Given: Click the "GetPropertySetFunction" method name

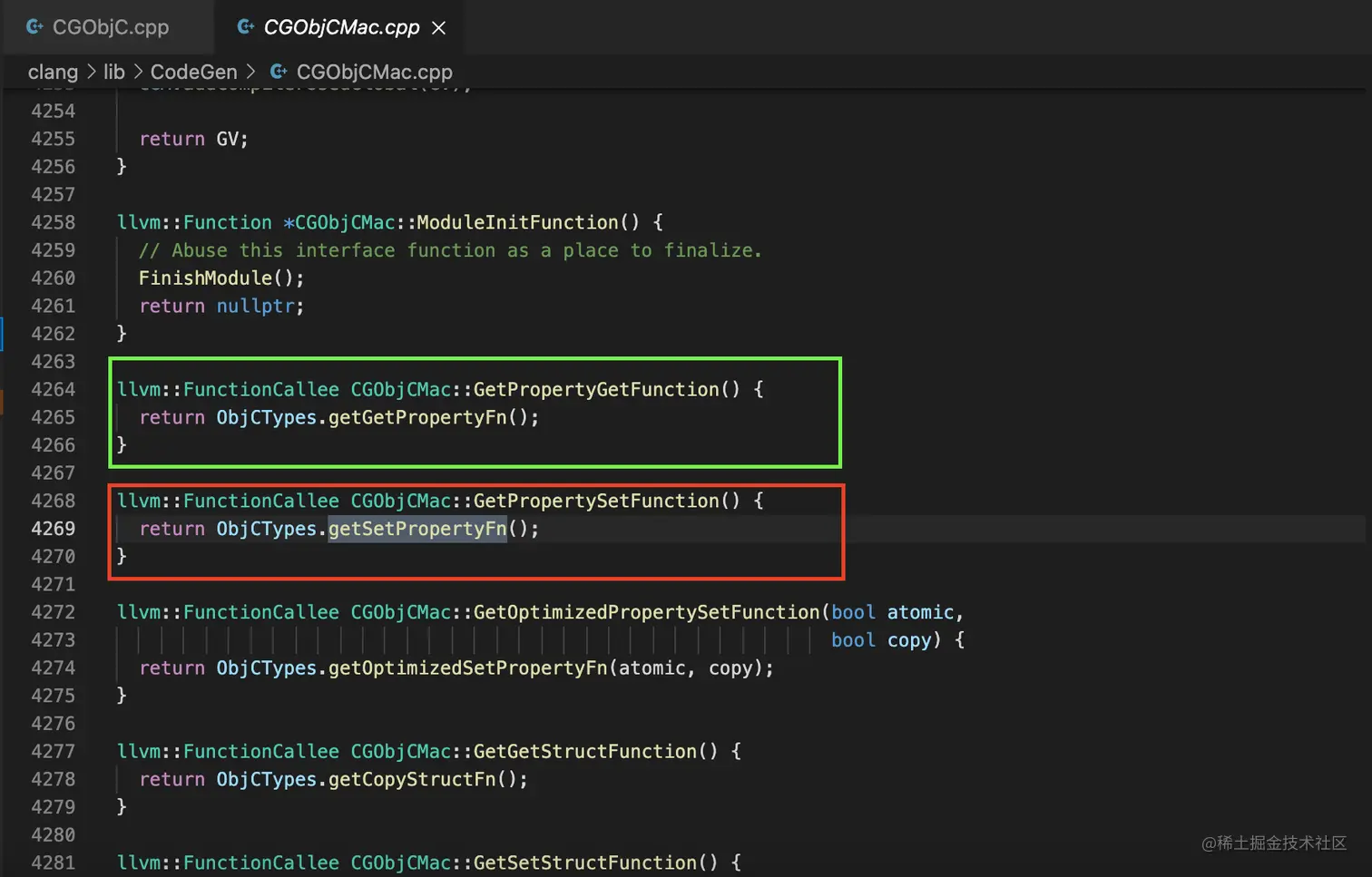Looking at the screenshot, I should [596, 501].
